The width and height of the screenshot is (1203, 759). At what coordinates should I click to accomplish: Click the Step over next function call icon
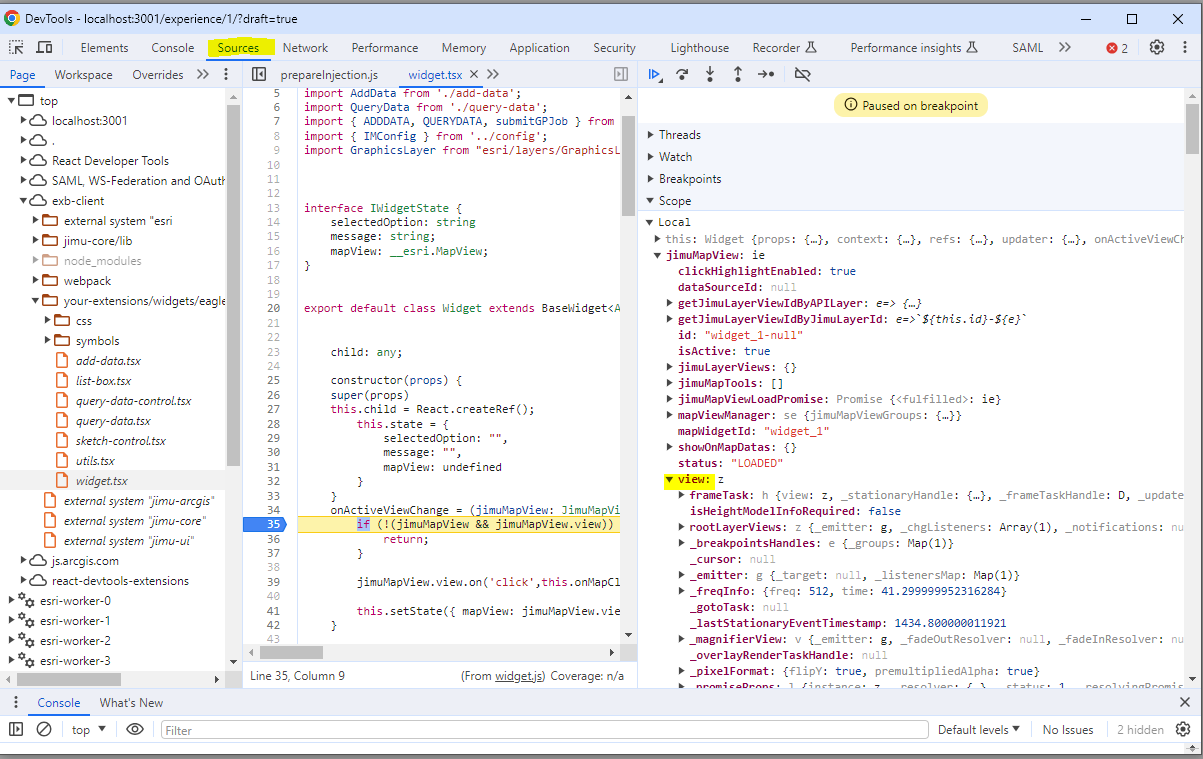point(682,74)
